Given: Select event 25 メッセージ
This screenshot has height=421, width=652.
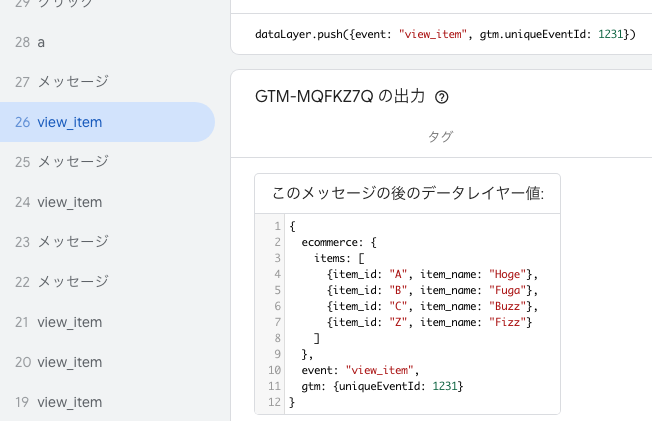Looking at the screenshot, I should click(x=107, y=162).
